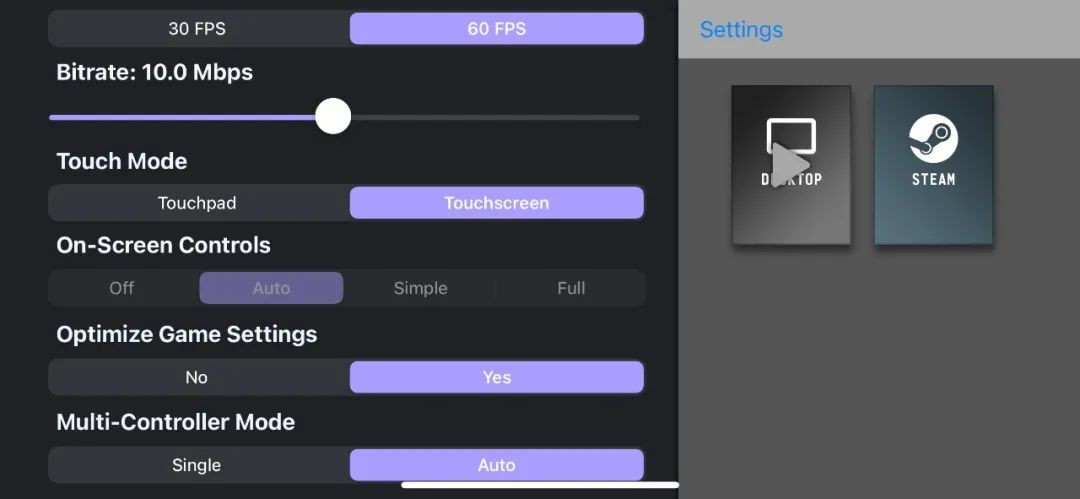1080x499 pixels.
Task: Tap the iOS home indicator bar
Action: point(540,486)
